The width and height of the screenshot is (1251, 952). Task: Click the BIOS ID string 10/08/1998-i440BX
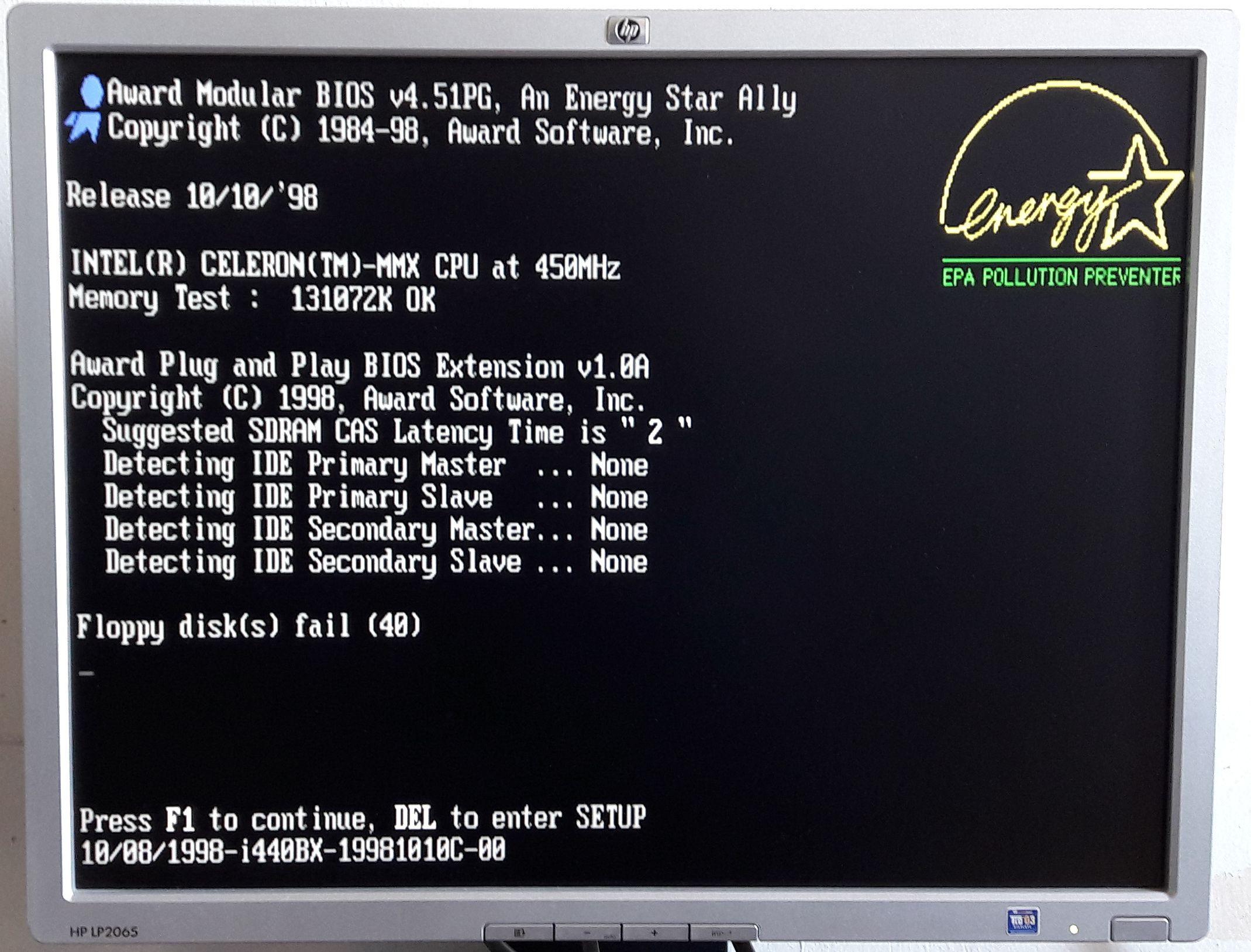[292, 851]
